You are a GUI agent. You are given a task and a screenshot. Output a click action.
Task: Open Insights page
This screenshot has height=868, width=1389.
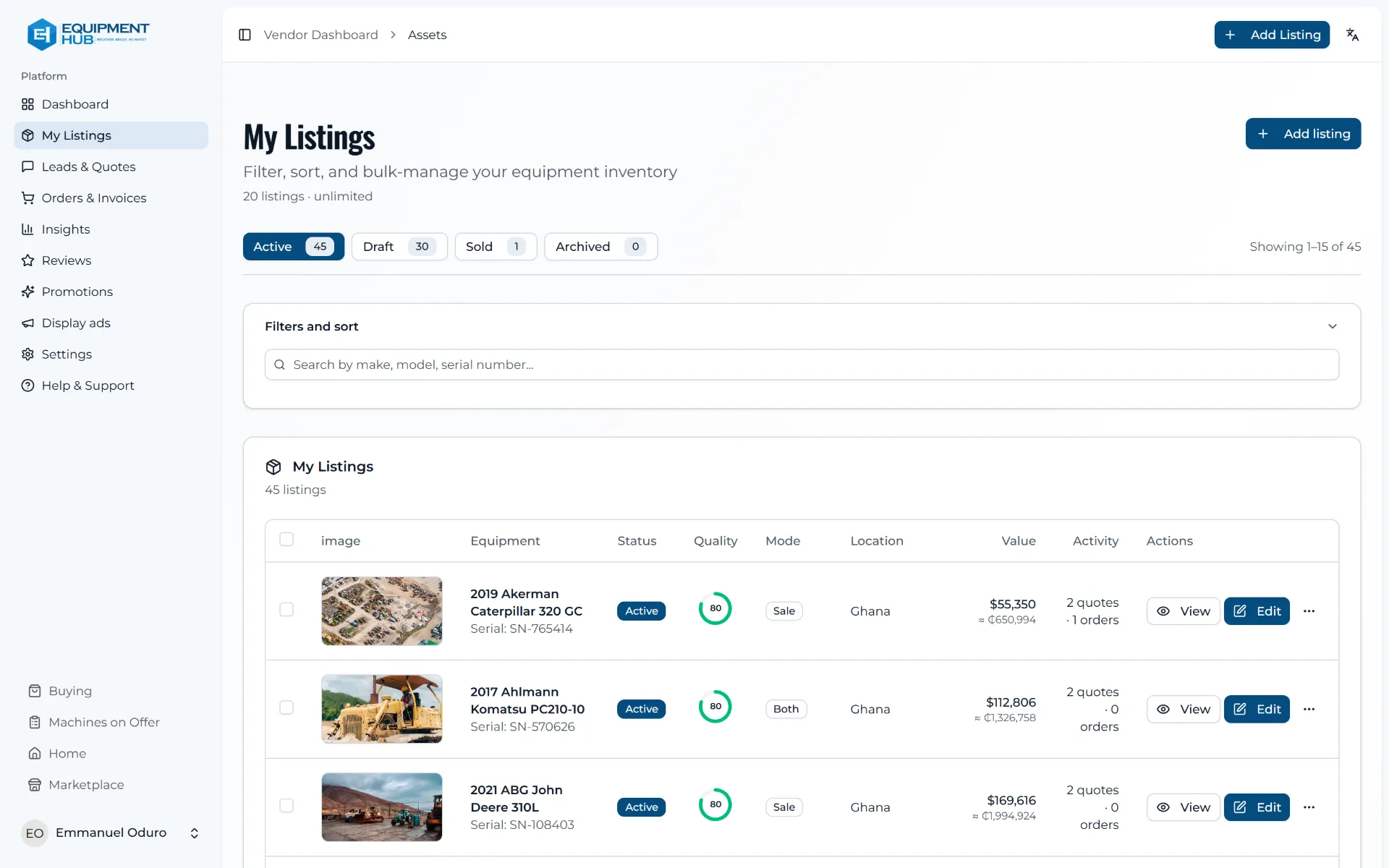tap(111, 229)
